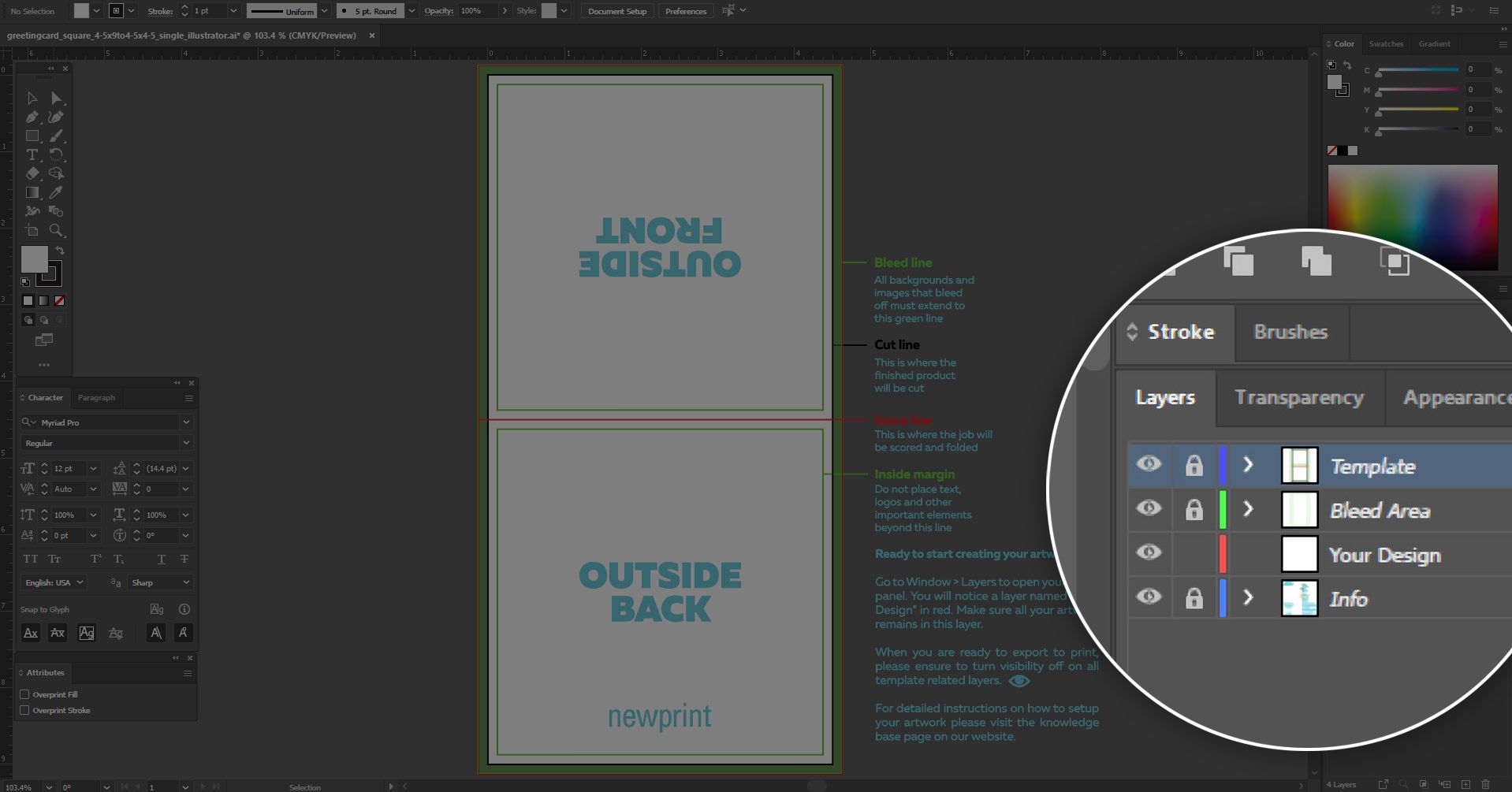This screenshot has width=1512, height=792.
Task: Switch to the Transparency tab
Action: (x=1298, y=398)
